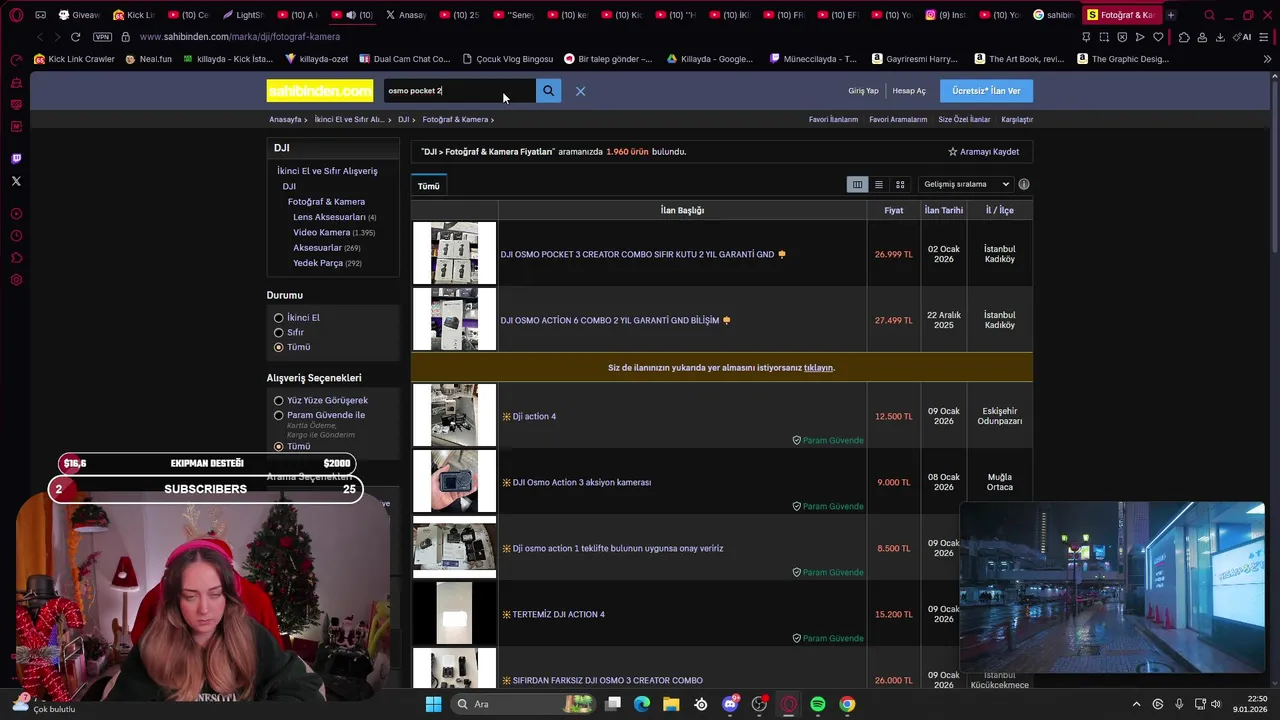Open the Opera VPN badge
1280x720 pixels.
point(102,37)
